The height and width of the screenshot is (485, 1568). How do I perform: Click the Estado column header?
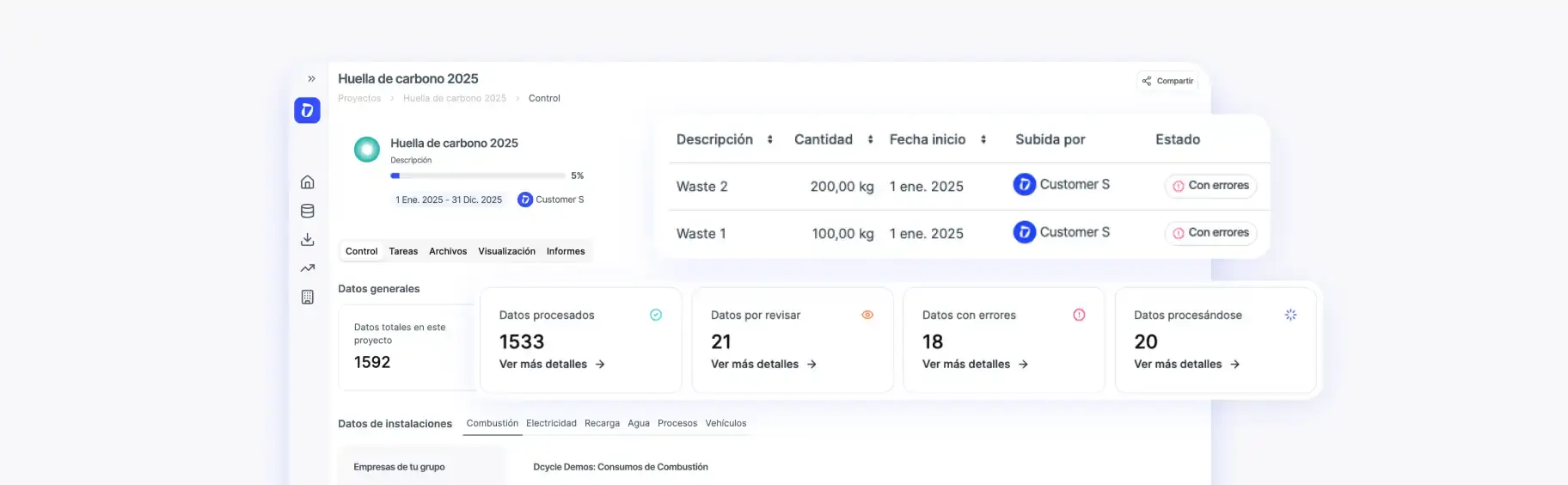[x=1178, y=139]
